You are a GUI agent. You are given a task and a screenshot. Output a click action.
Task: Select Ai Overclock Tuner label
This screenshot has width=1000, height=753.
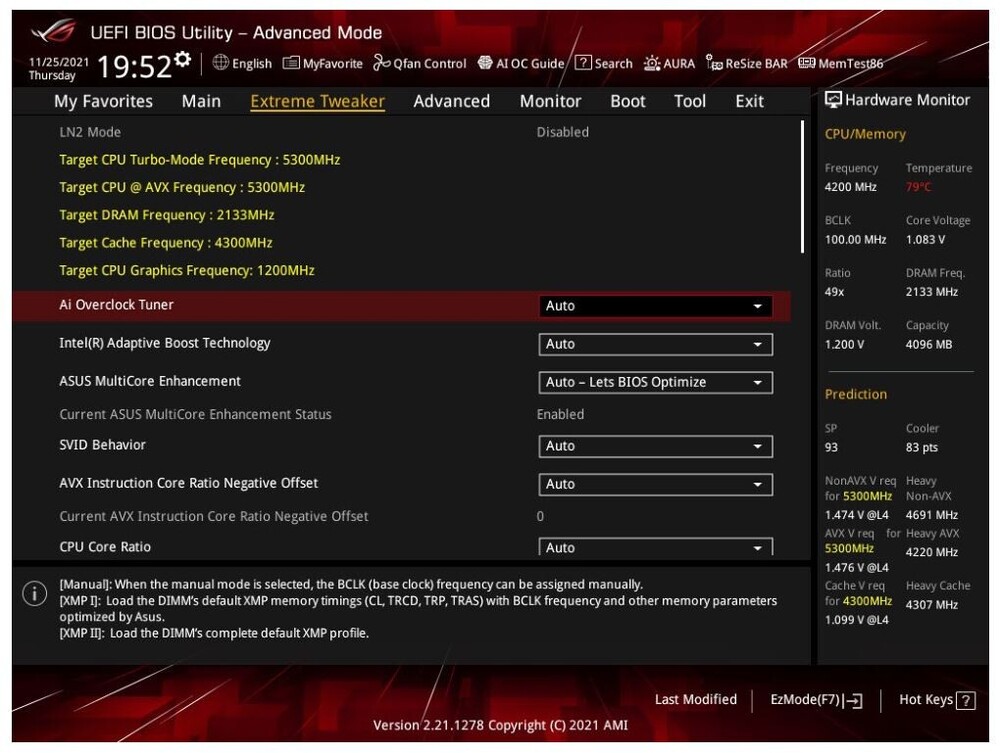(x=116, y=305)
